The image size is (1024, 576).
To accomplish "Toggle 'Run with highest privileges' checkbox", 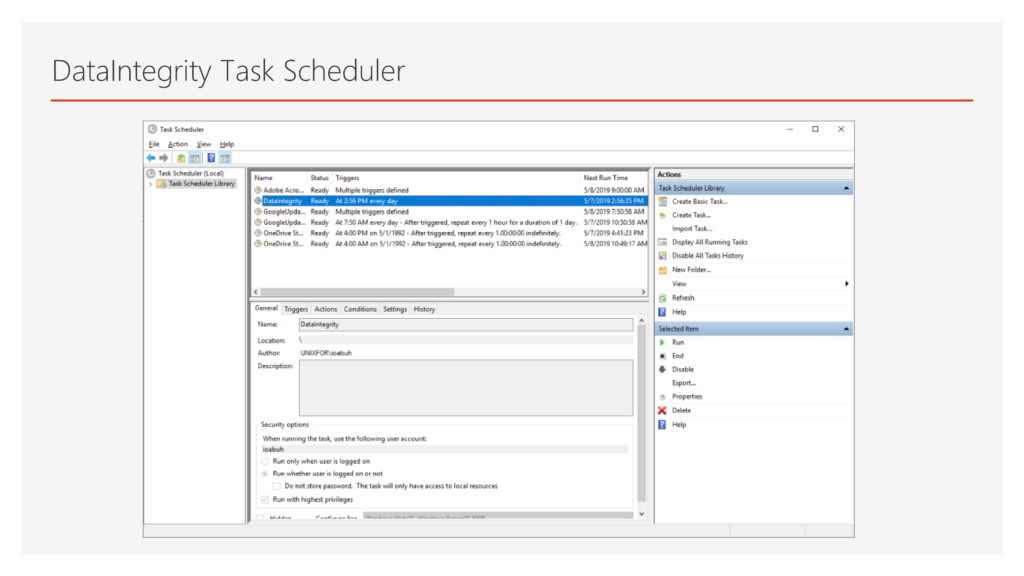I will [x=264, y=499].
